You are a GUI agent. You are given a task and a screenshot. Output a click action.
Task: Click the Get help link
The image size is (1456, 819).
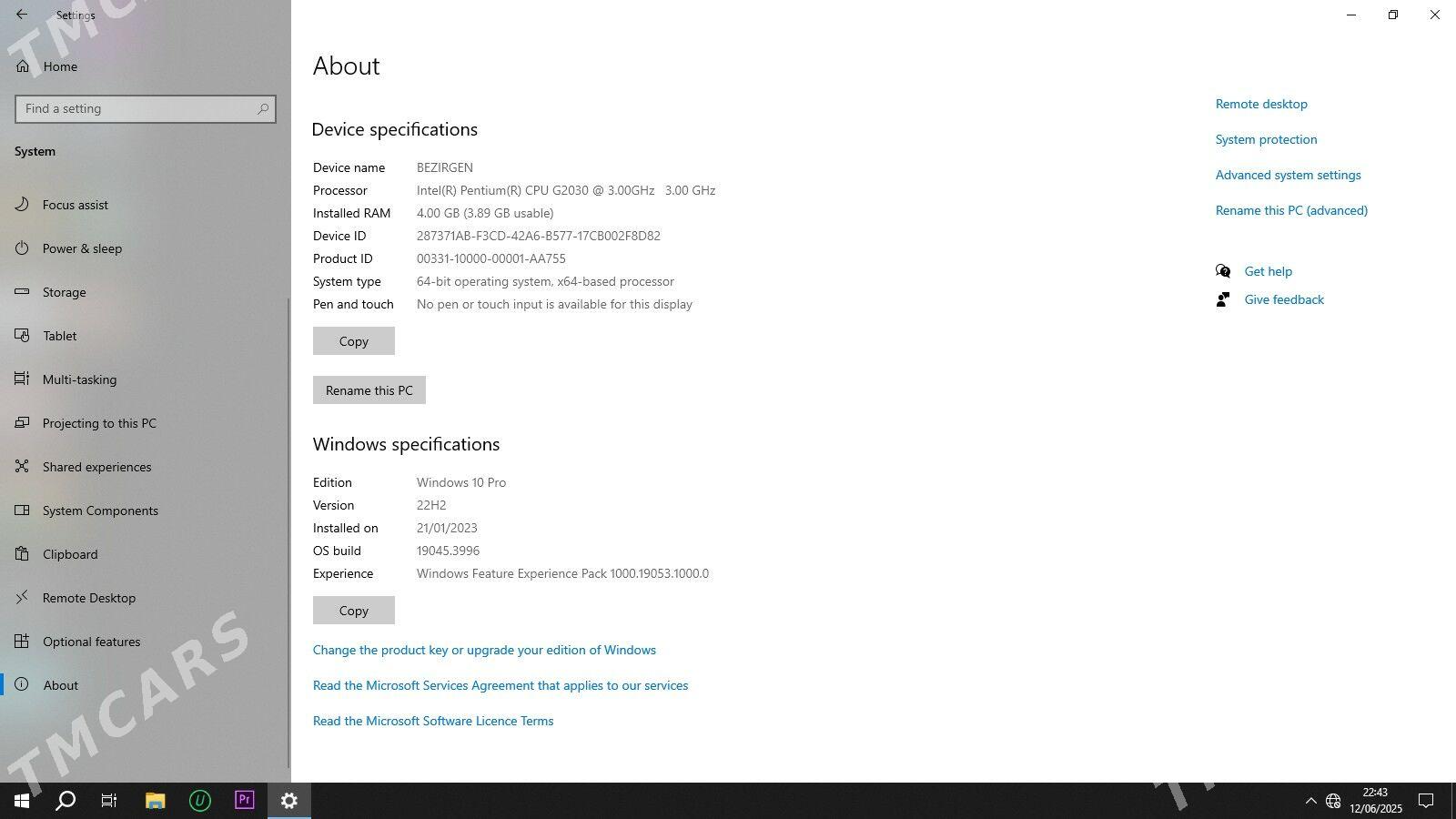click(x=1269, y=271)
